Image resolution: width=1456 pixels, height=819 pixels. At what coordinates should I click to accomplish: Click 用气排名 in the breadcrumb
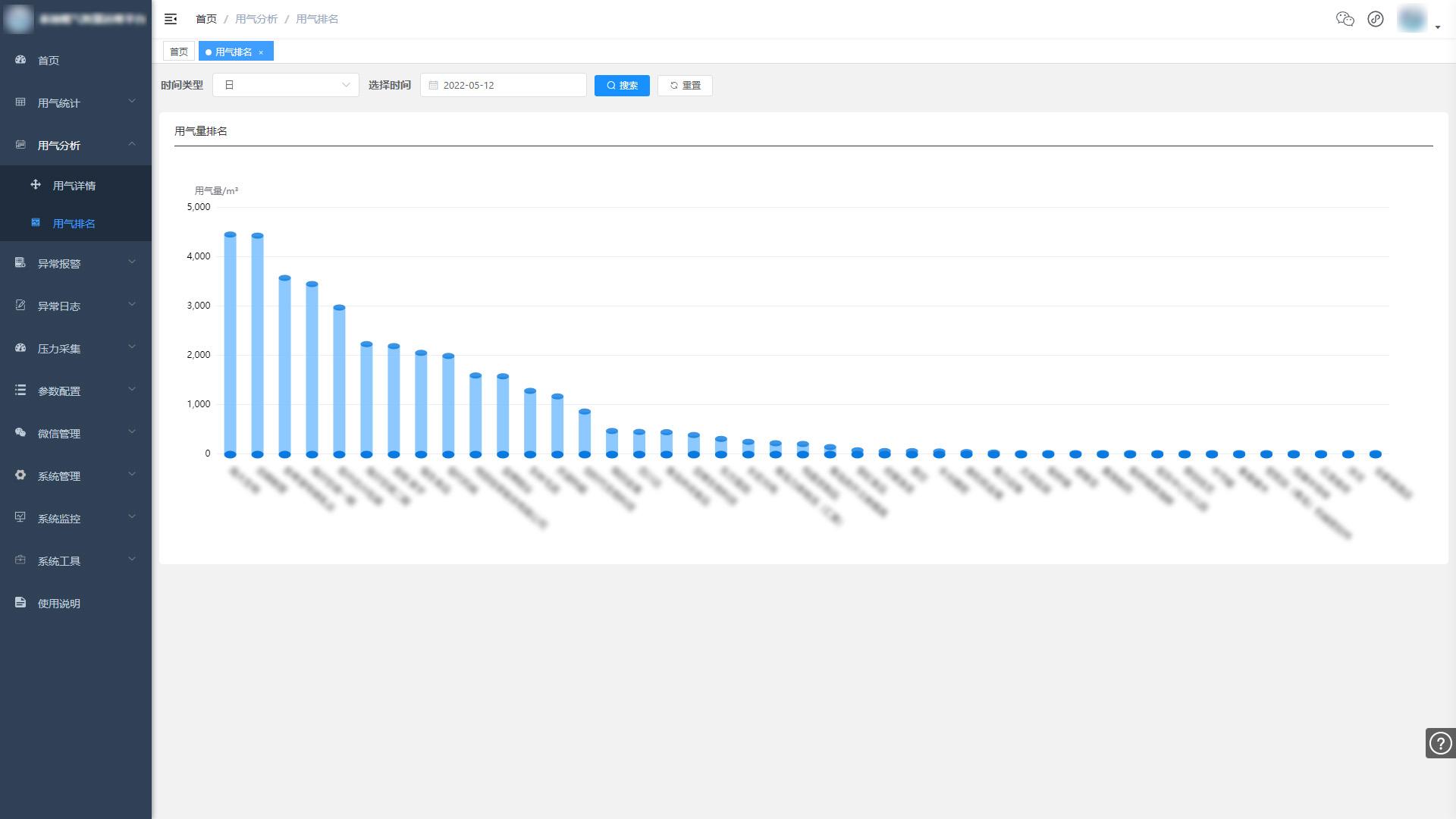point(317,19)
